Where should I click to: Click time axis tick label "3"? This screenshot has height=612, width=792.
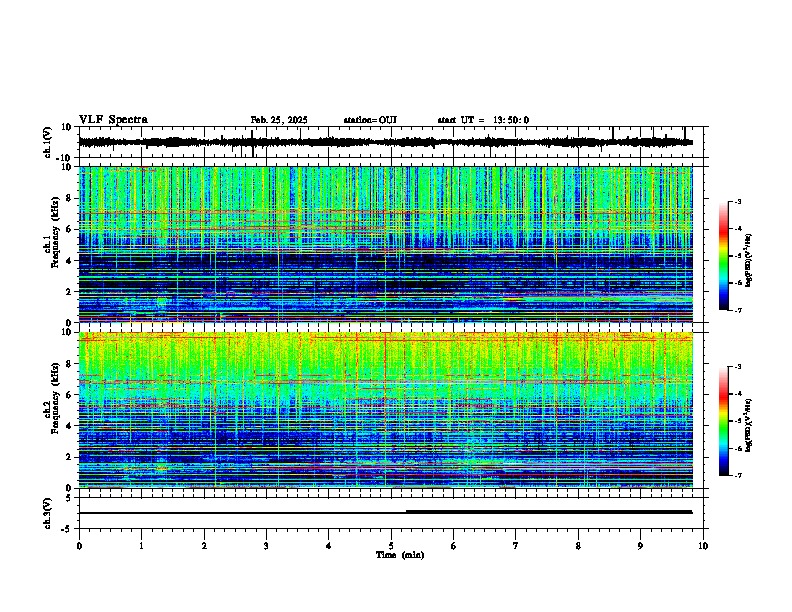[x=266, y=546]
